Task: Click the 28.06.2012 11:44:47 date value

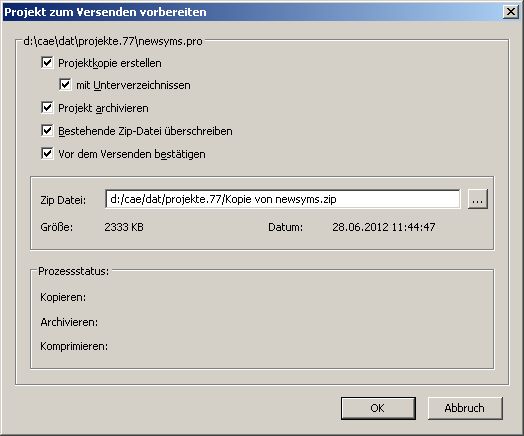Action: point(384,227)
